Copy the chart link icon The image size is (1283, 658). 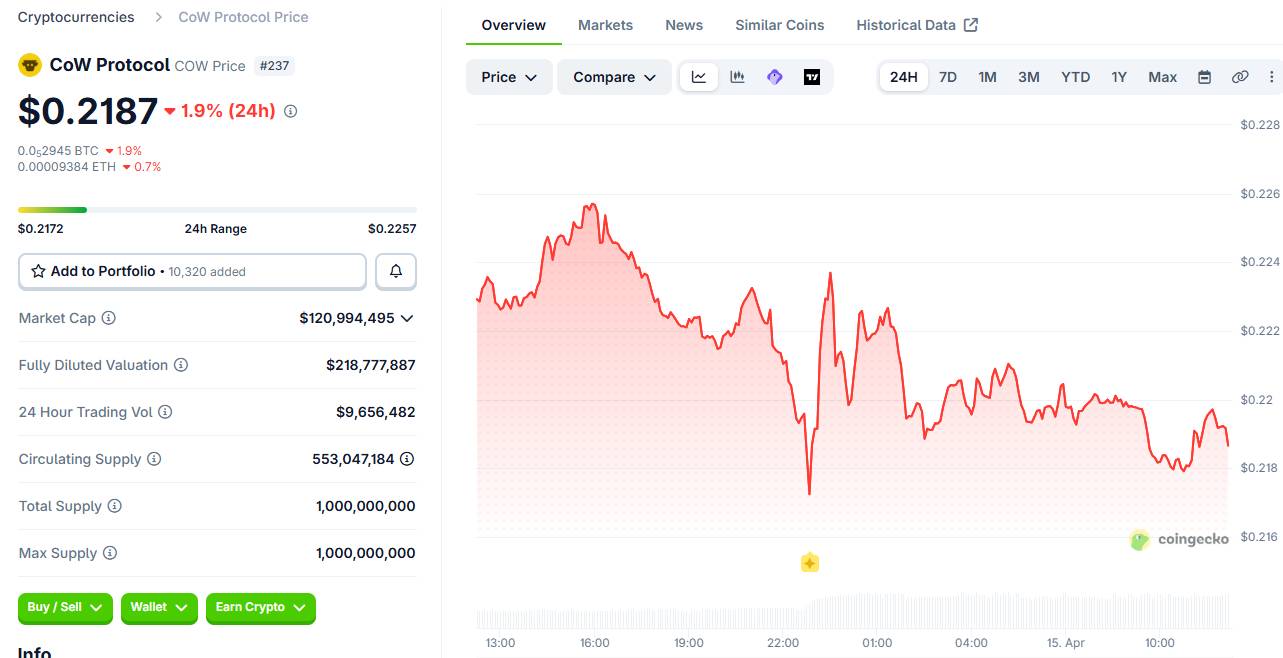(x=1240, y=77)
